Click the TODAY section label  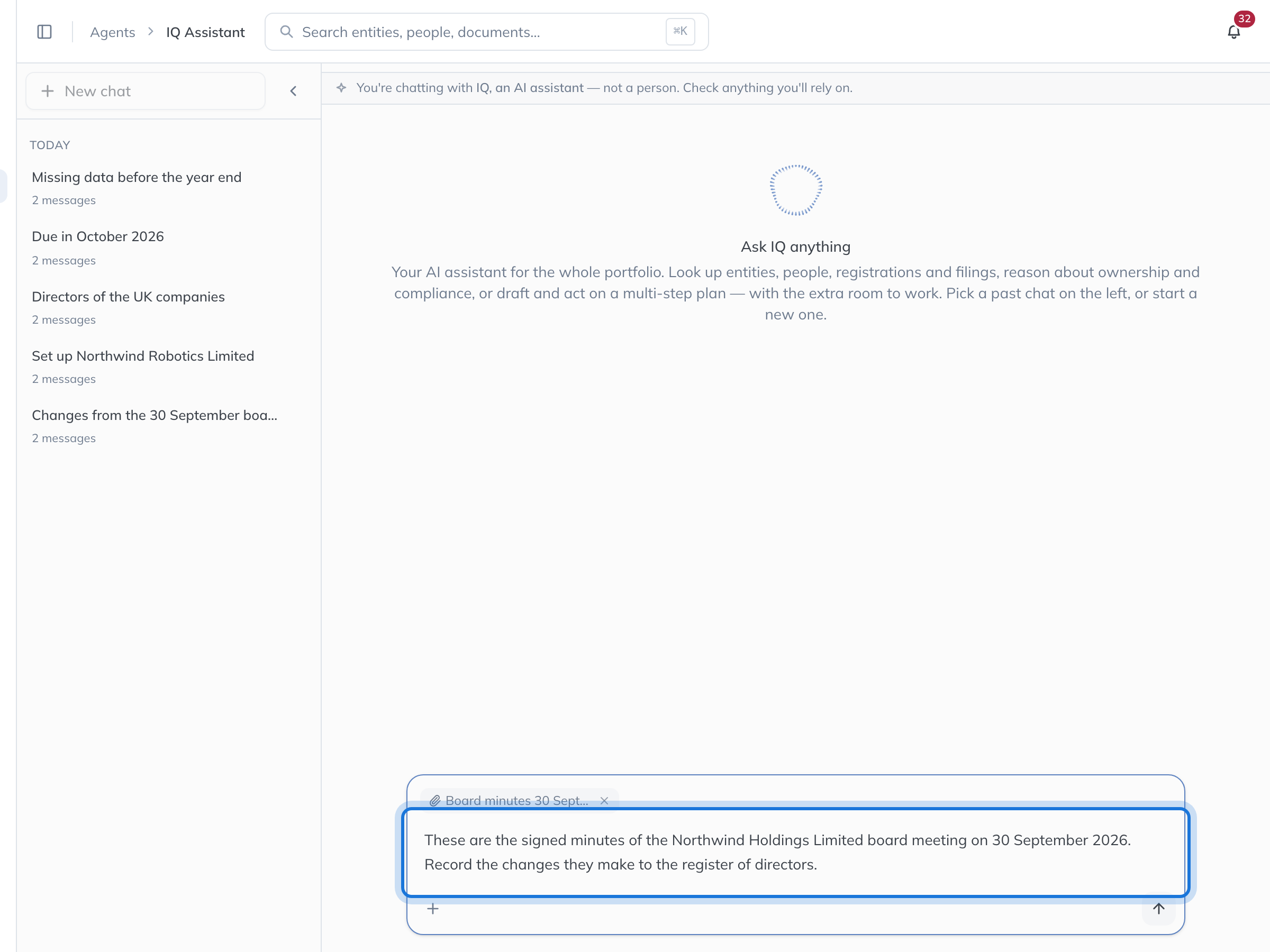click(x=50, y=145)
